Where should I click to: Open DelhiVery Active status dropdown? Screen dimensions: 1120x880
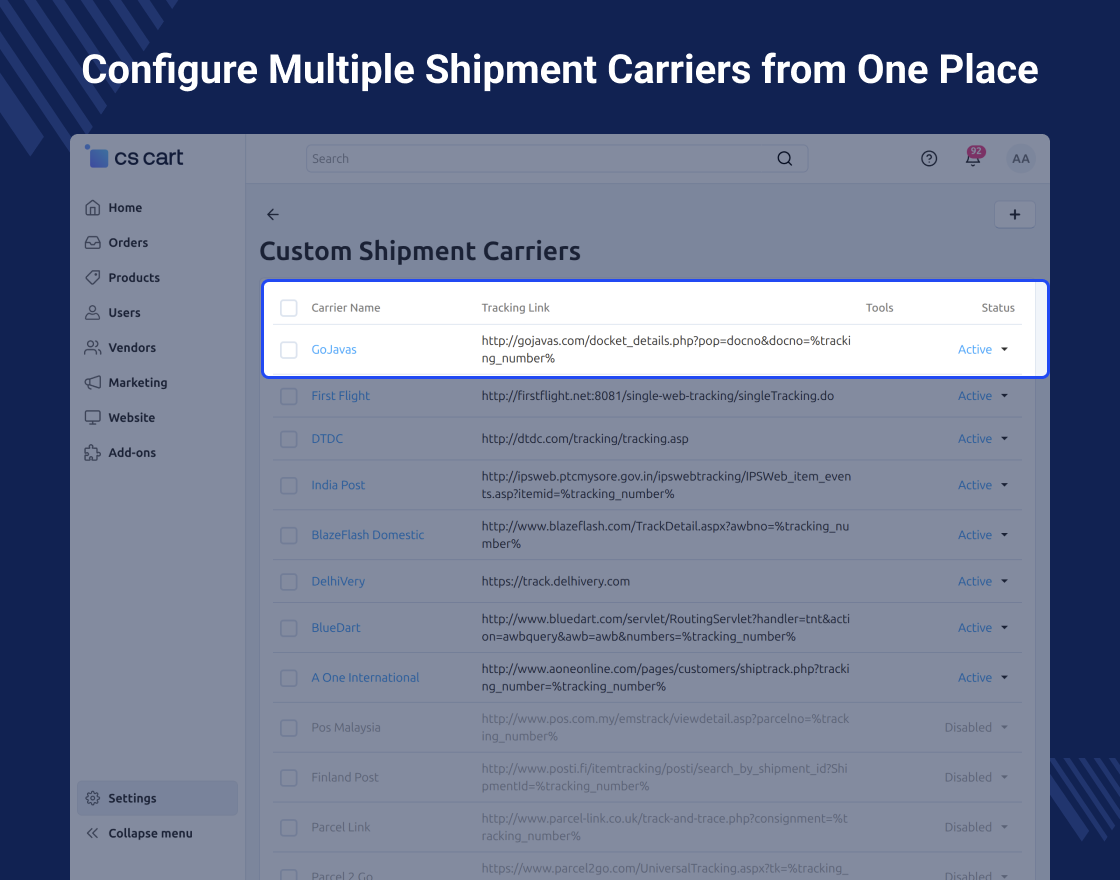[x=983, y=581]
